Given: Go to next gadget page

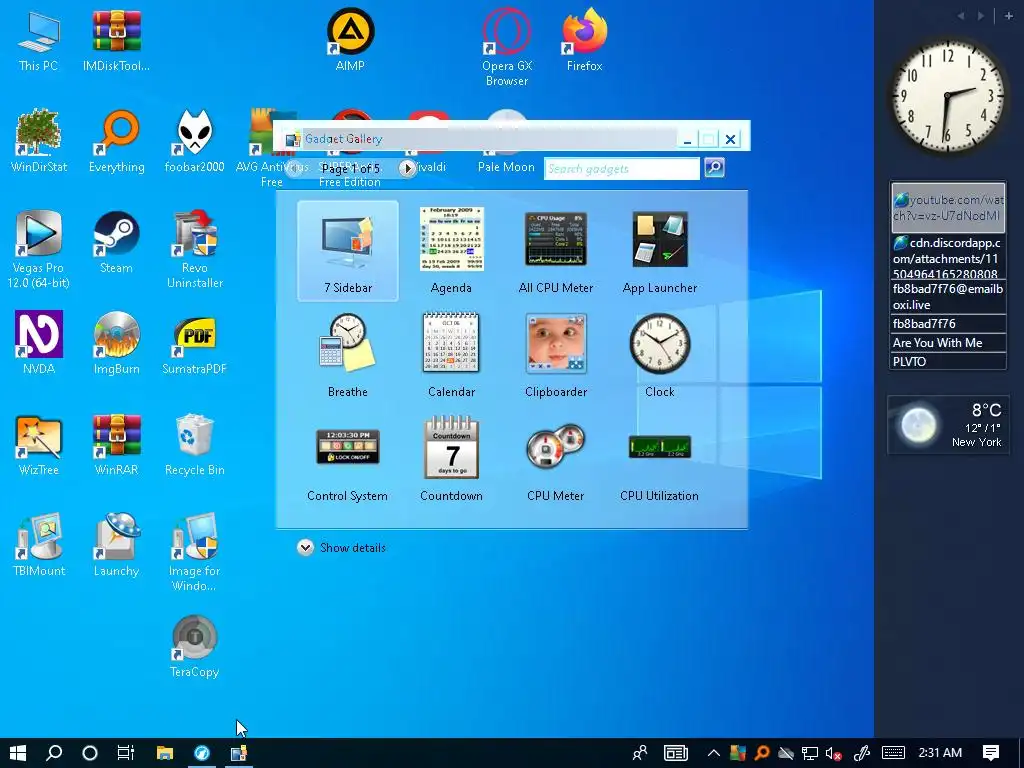Looking at the screenshot, I should click(x=407, y=168).
